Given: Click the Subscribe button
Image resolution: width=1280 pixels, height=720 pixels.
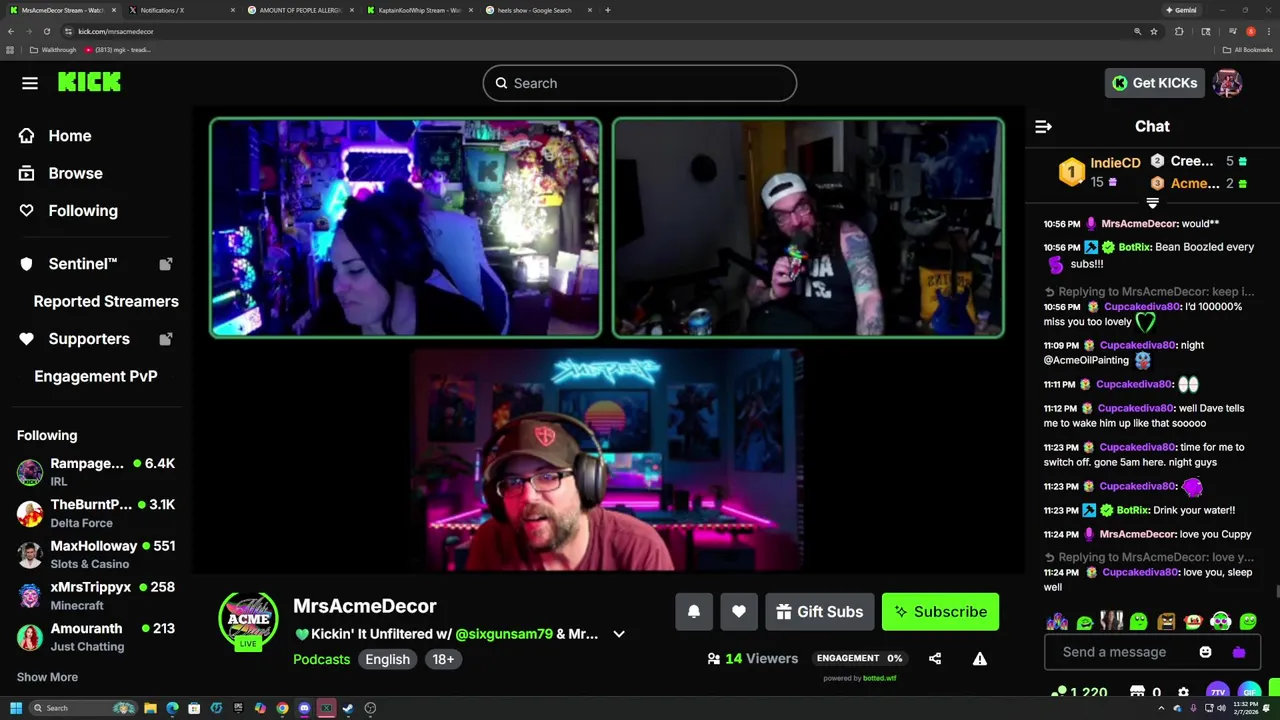Looking at the screenshot, I should tap(940, 612).
